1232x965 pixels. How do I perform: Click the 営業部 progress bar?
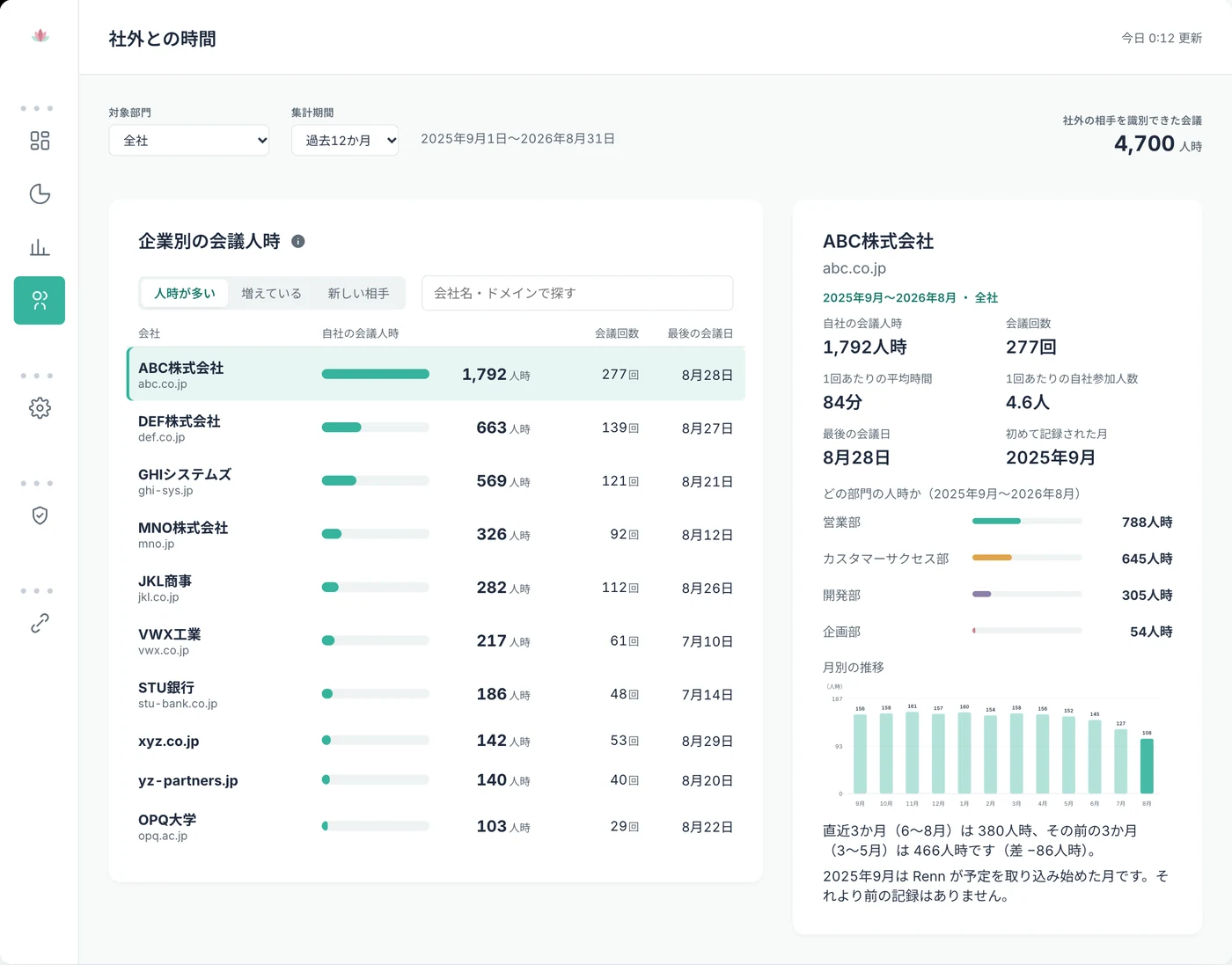(x=1027, y=521)
